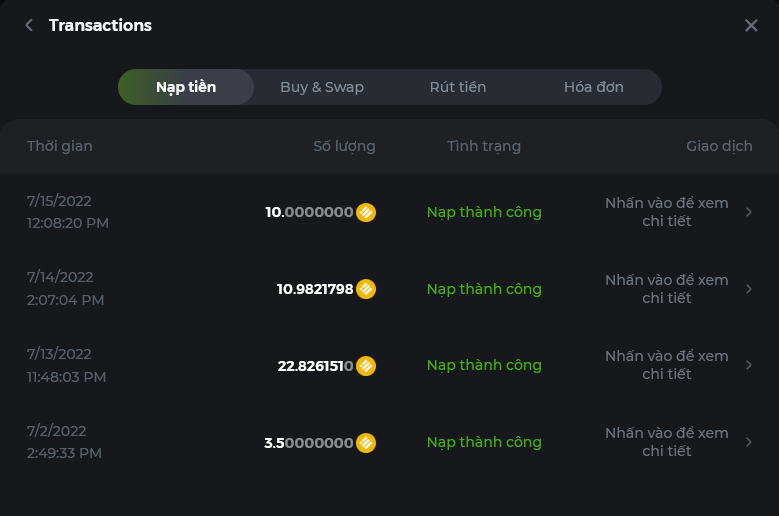Expand details chevron for 7/15/2022 transaction

(749, 212)
